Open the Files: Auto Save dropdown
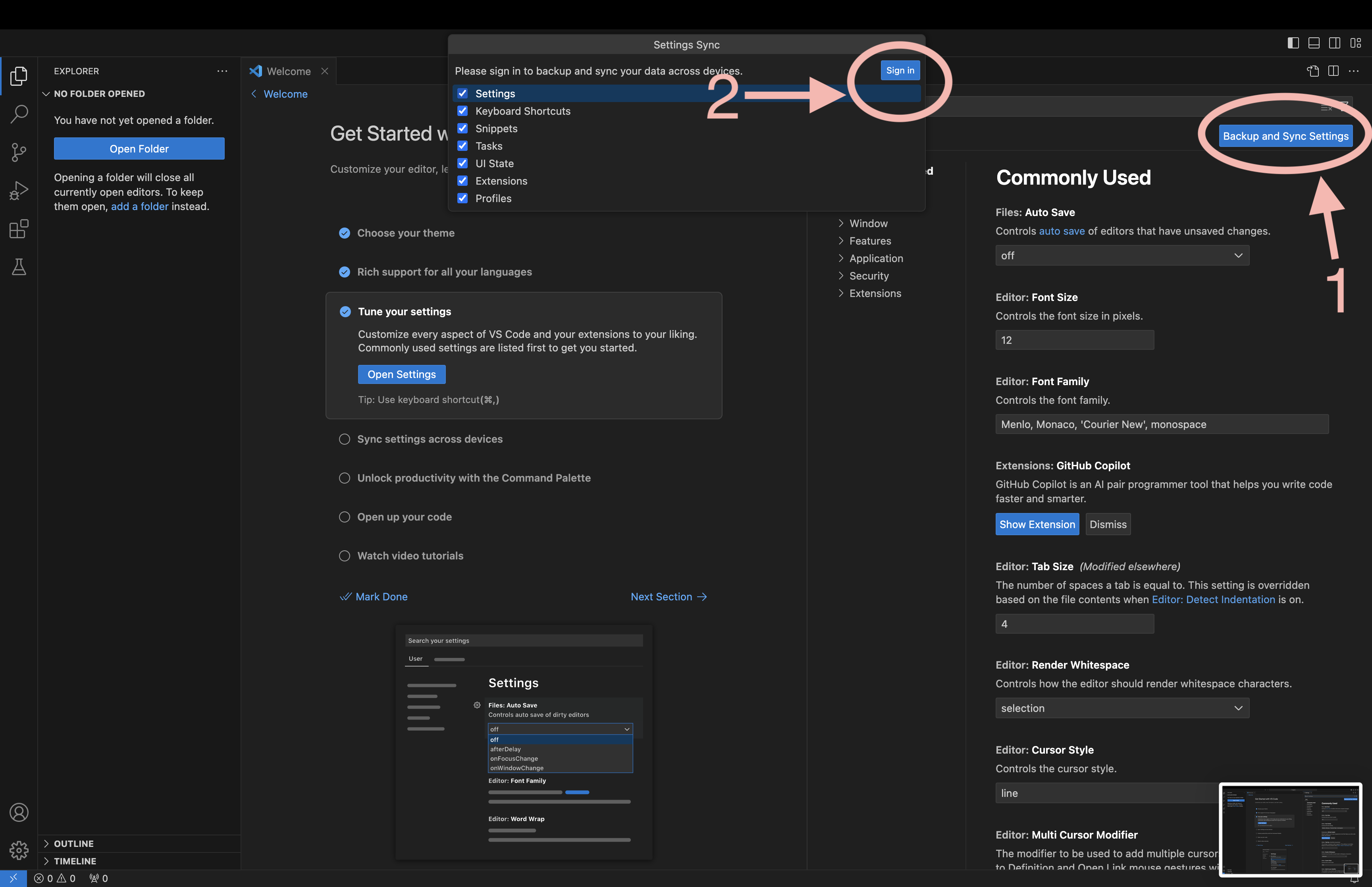The image size is (1372, 887). (1122, 255)
